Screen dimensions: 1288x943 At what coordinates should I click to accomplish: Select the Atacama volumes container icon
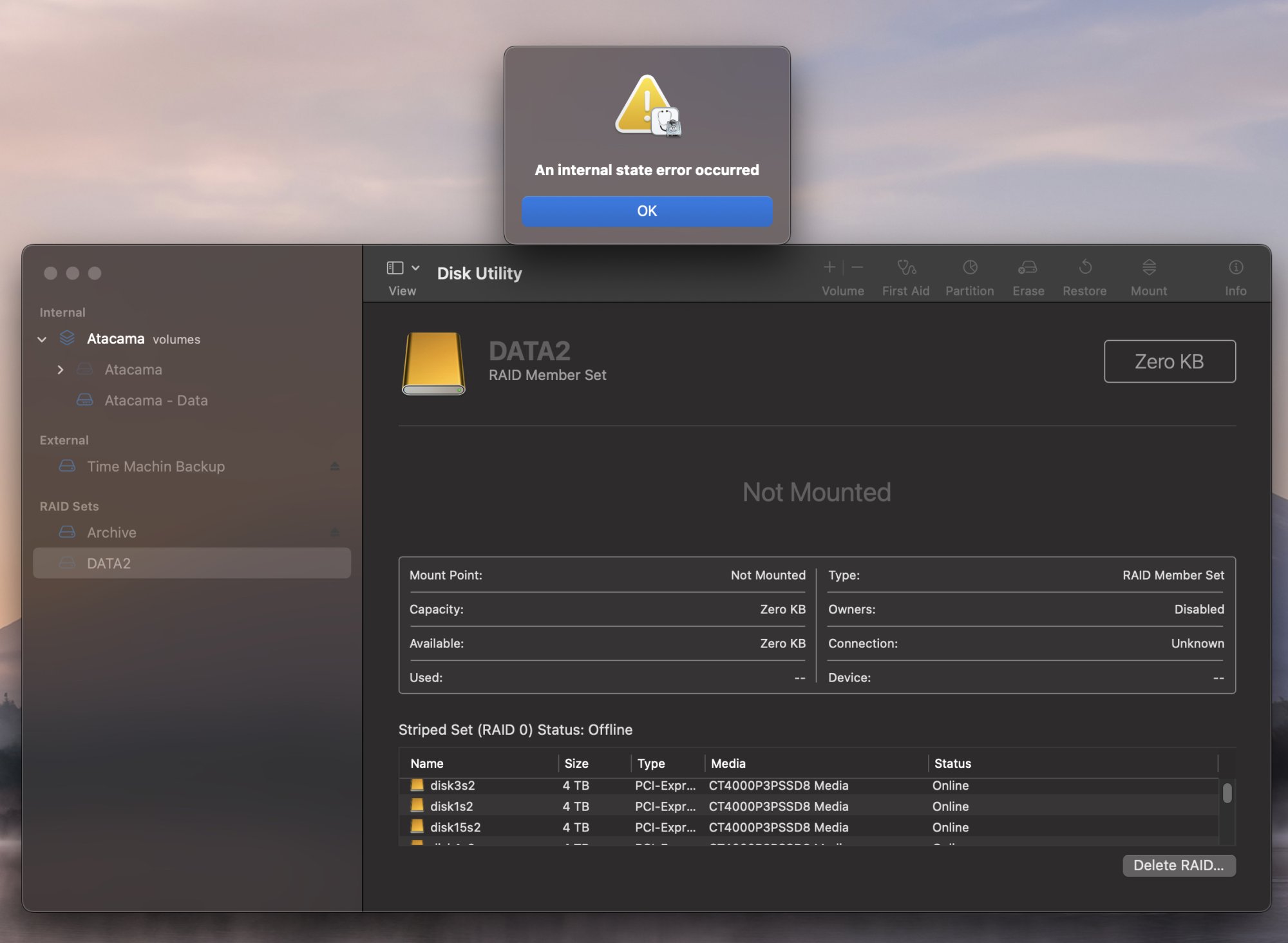(67, 338)
